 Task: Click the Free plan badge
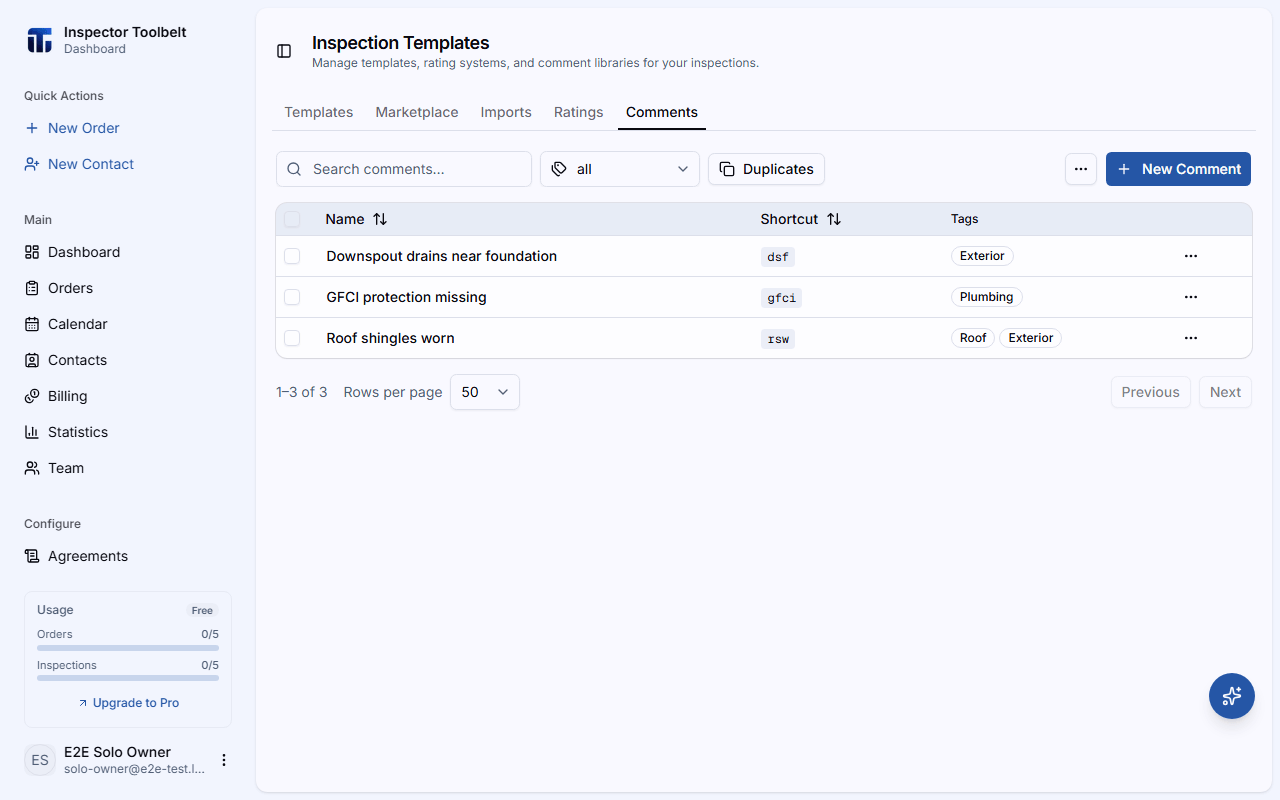coord(202,610)
